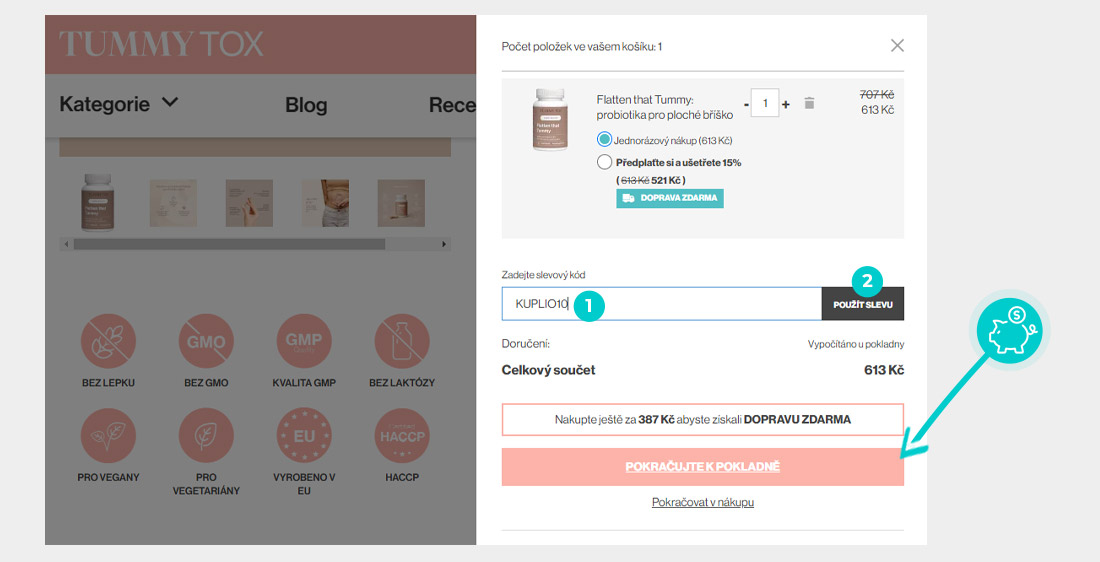Click the gallery scrollbar right arrow
Image resolution: width=1100 pixels, height=562 pixels.
(444, 244)
